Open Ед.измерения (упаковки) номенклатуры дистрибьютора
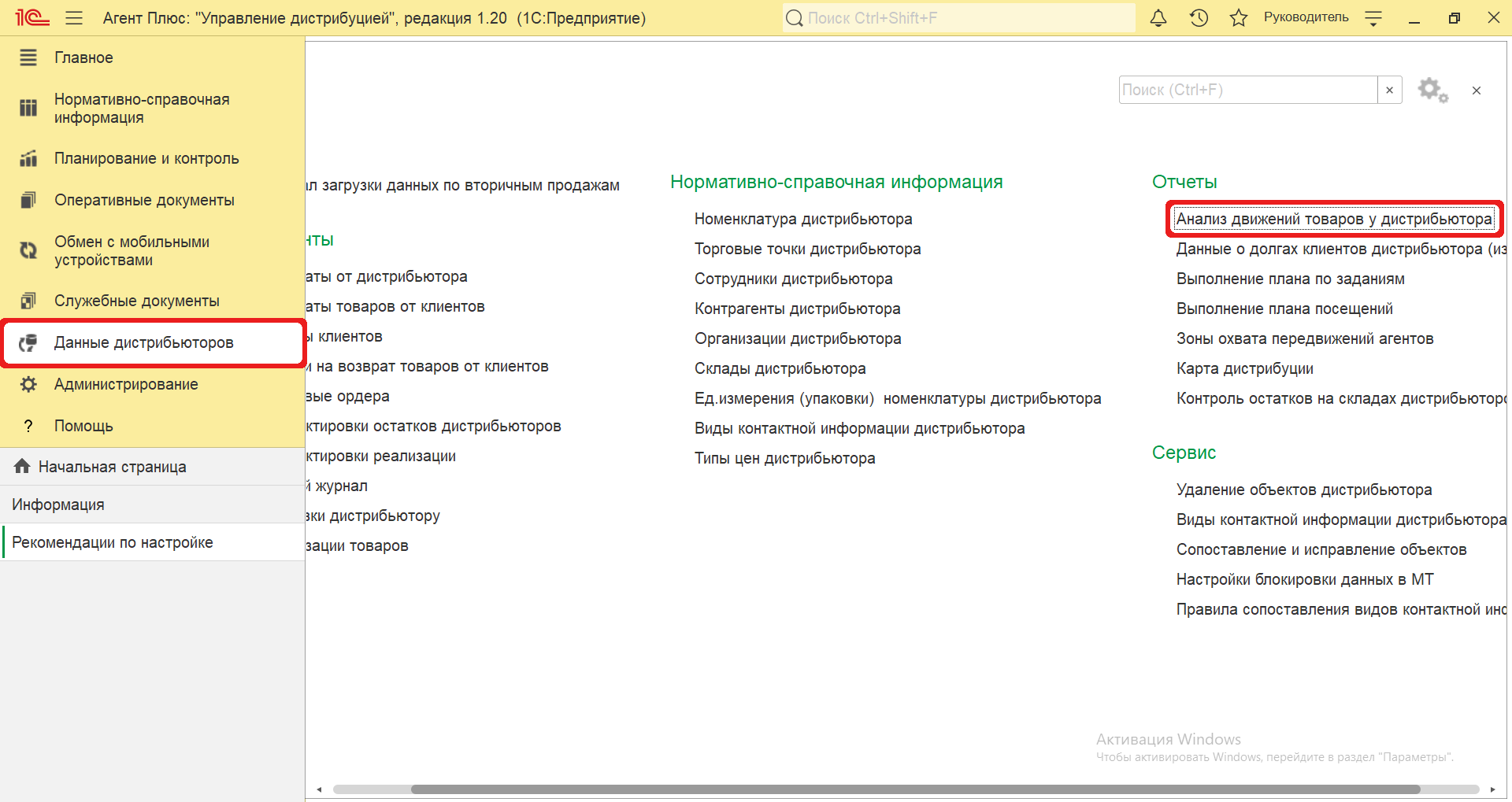 pyautogui.click(x=898, y=398)
